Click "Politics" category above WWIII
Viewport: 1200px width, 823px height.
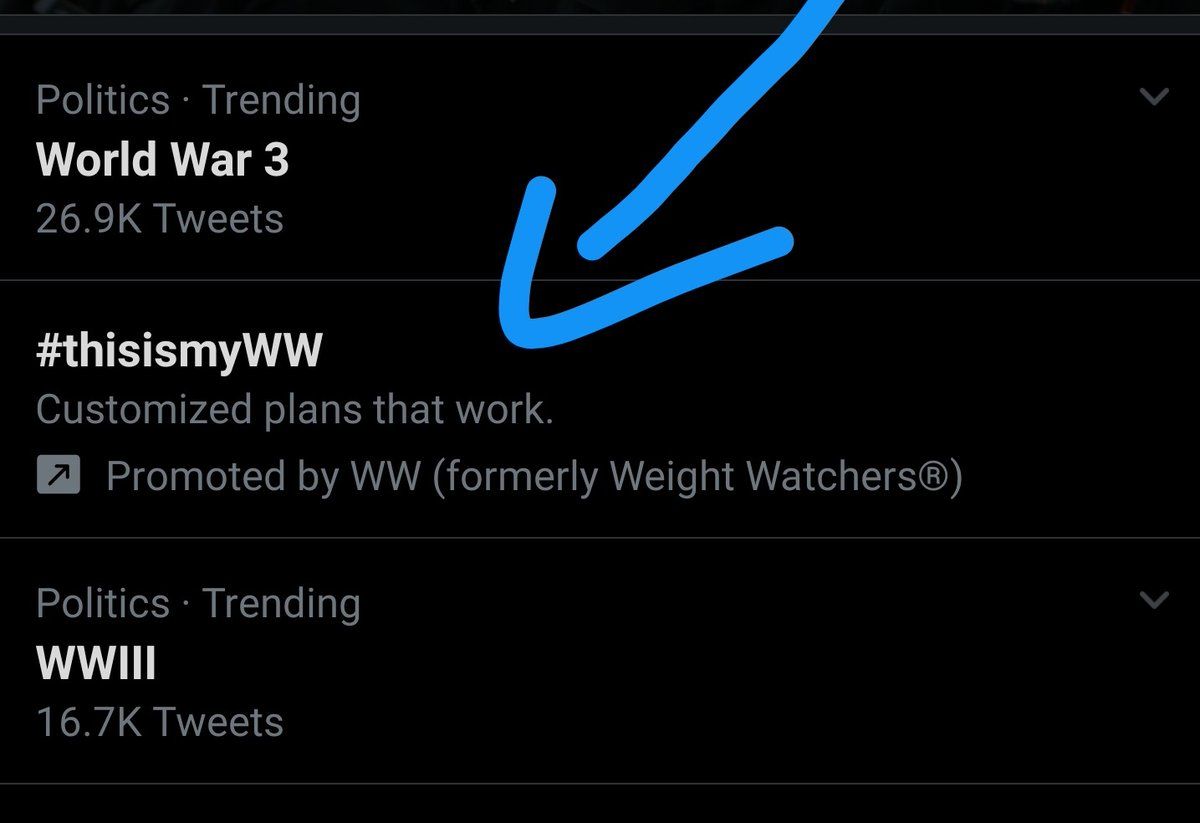102,603
